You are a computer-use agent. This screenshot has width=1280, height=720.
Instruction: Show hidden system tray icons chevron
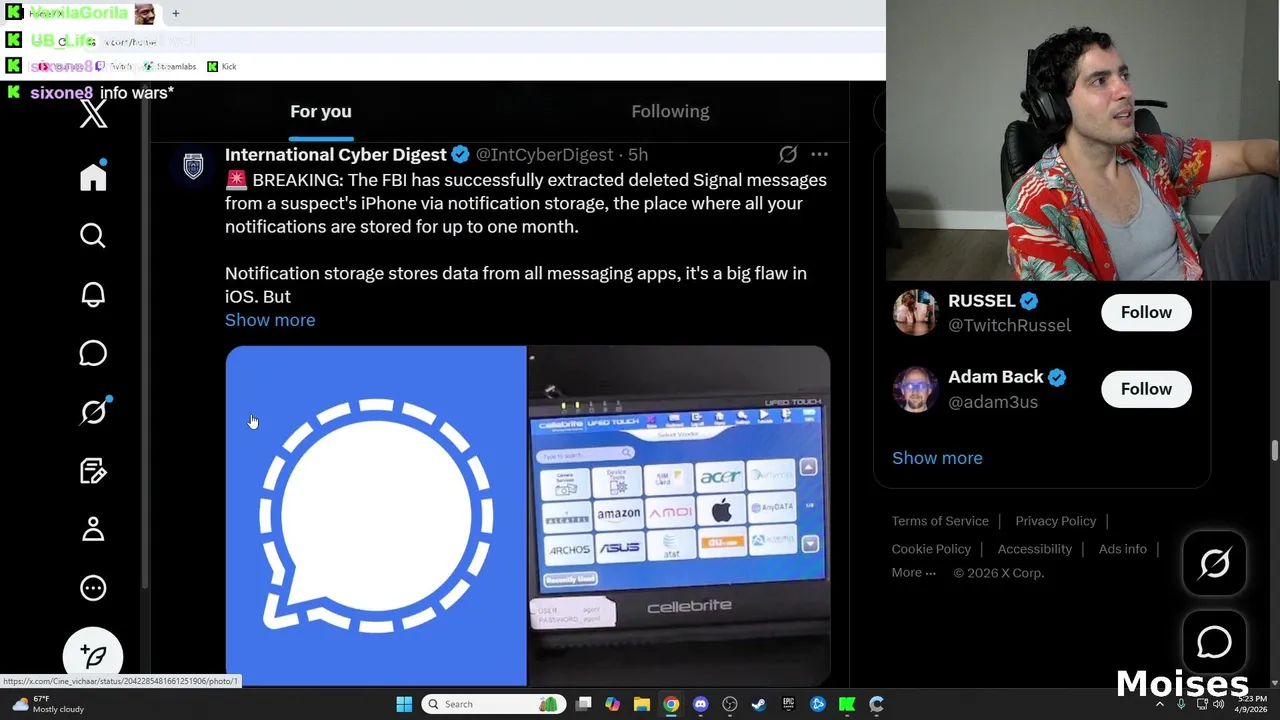point(1160,704)
